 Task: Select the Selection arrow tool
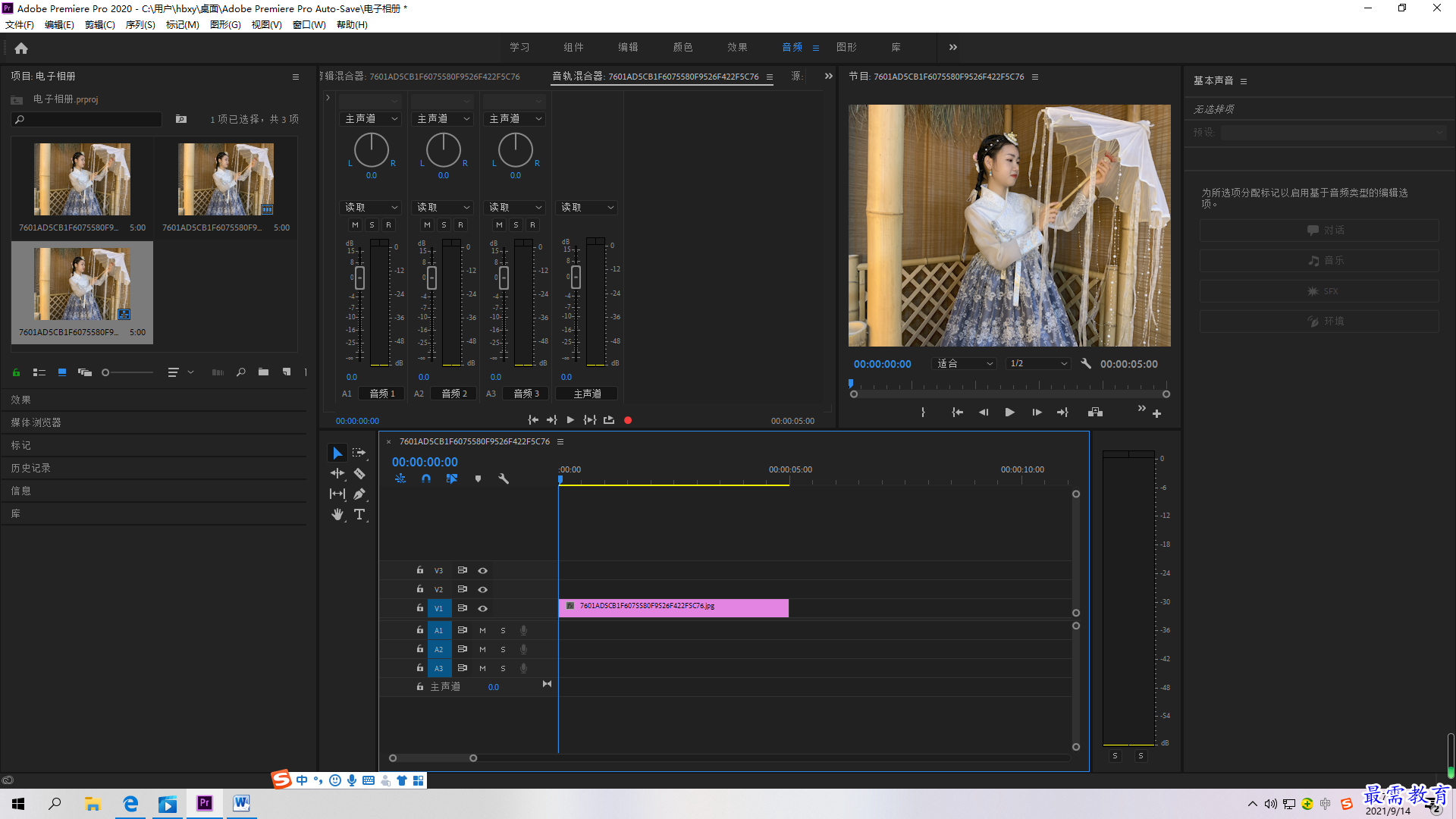click(337, 453)
